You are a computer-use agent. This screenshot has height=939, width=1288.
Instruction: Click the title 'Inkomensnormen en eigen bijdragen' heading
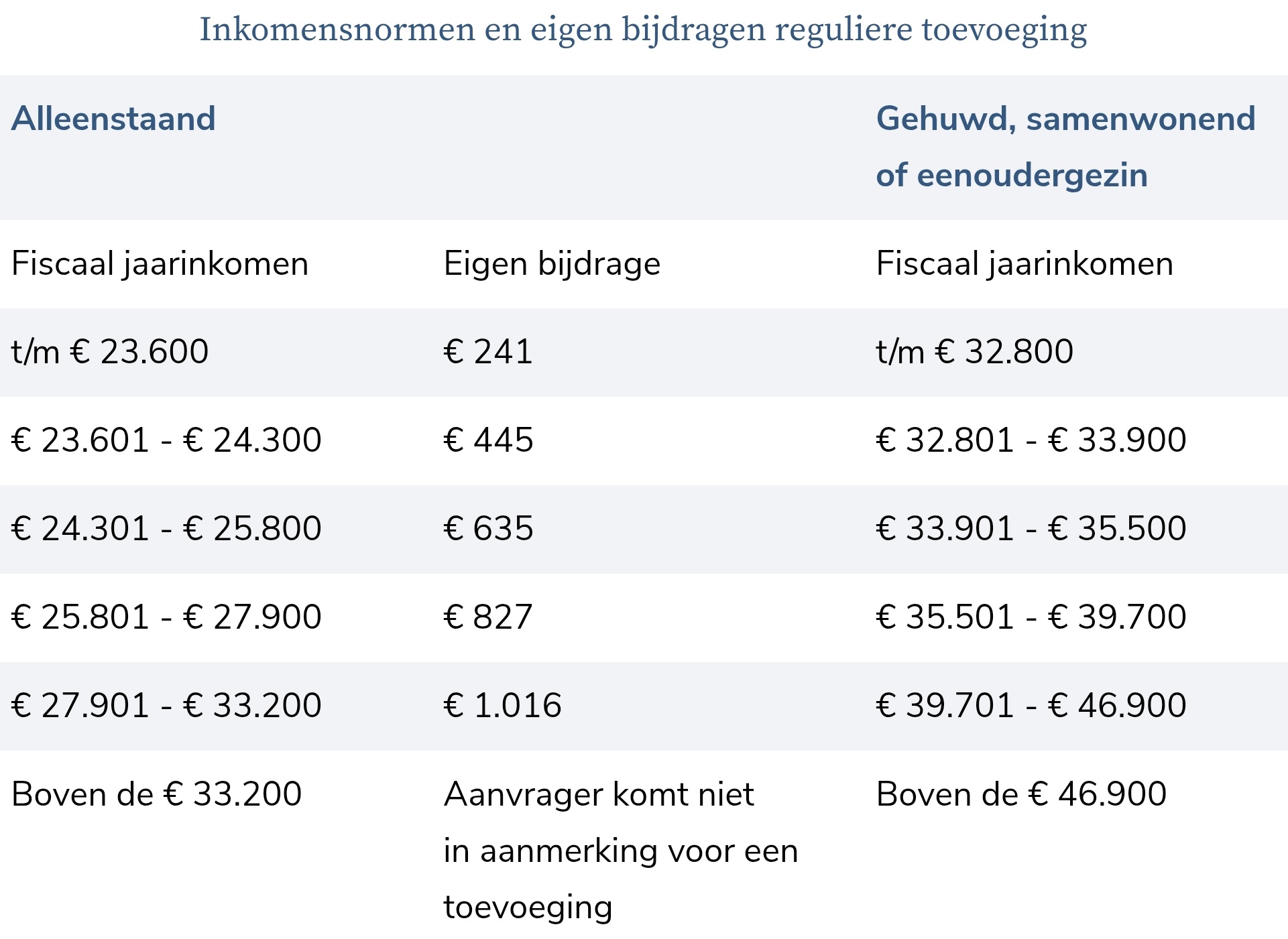tap(643, 29)
